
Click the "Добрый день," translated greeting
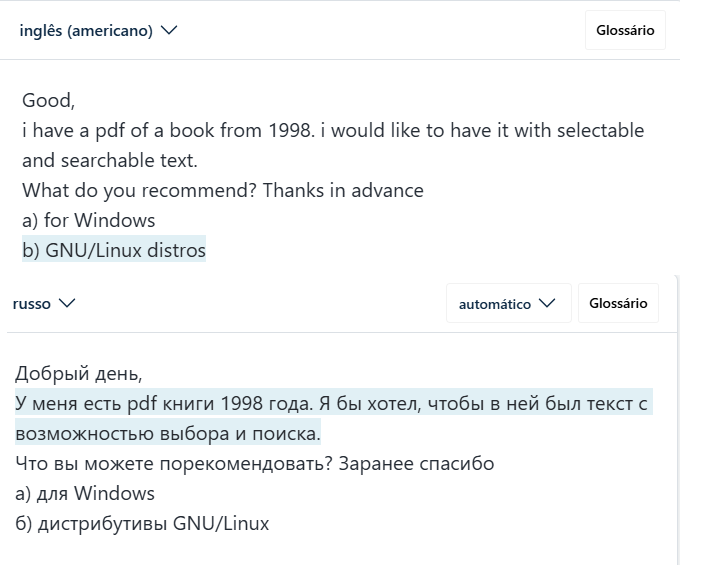pyautogui.click(x=79, y=375)
